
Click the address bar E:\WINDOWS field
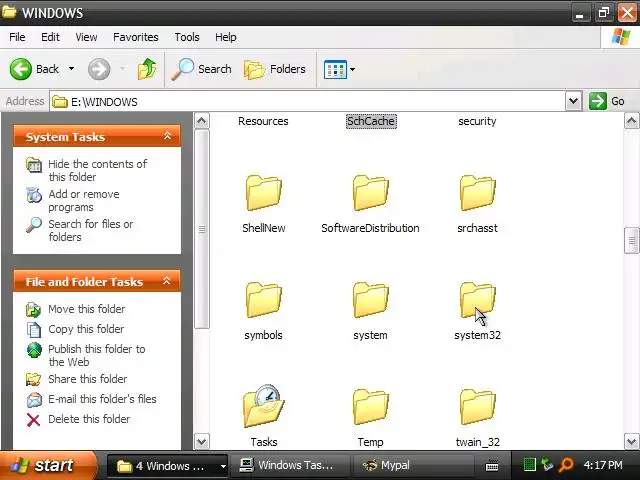tap(307, 101)
